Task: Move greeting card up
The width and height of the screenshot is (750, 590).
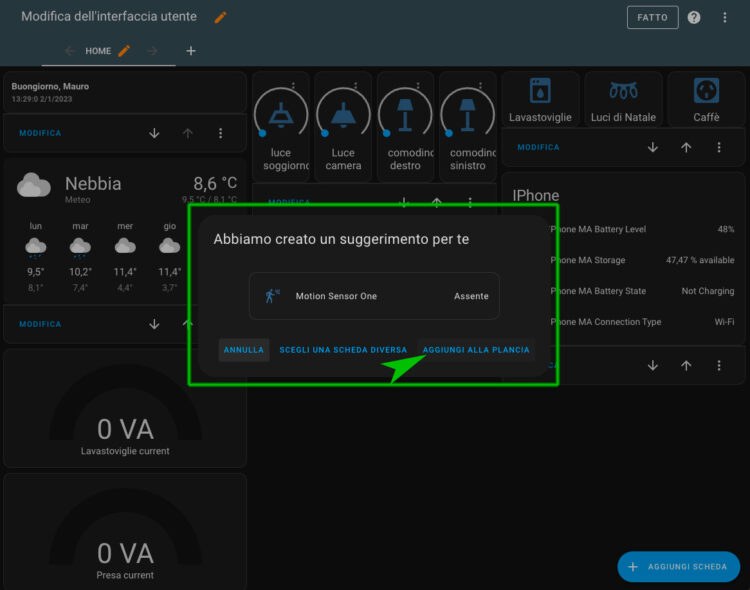Action: pos(188,133)
